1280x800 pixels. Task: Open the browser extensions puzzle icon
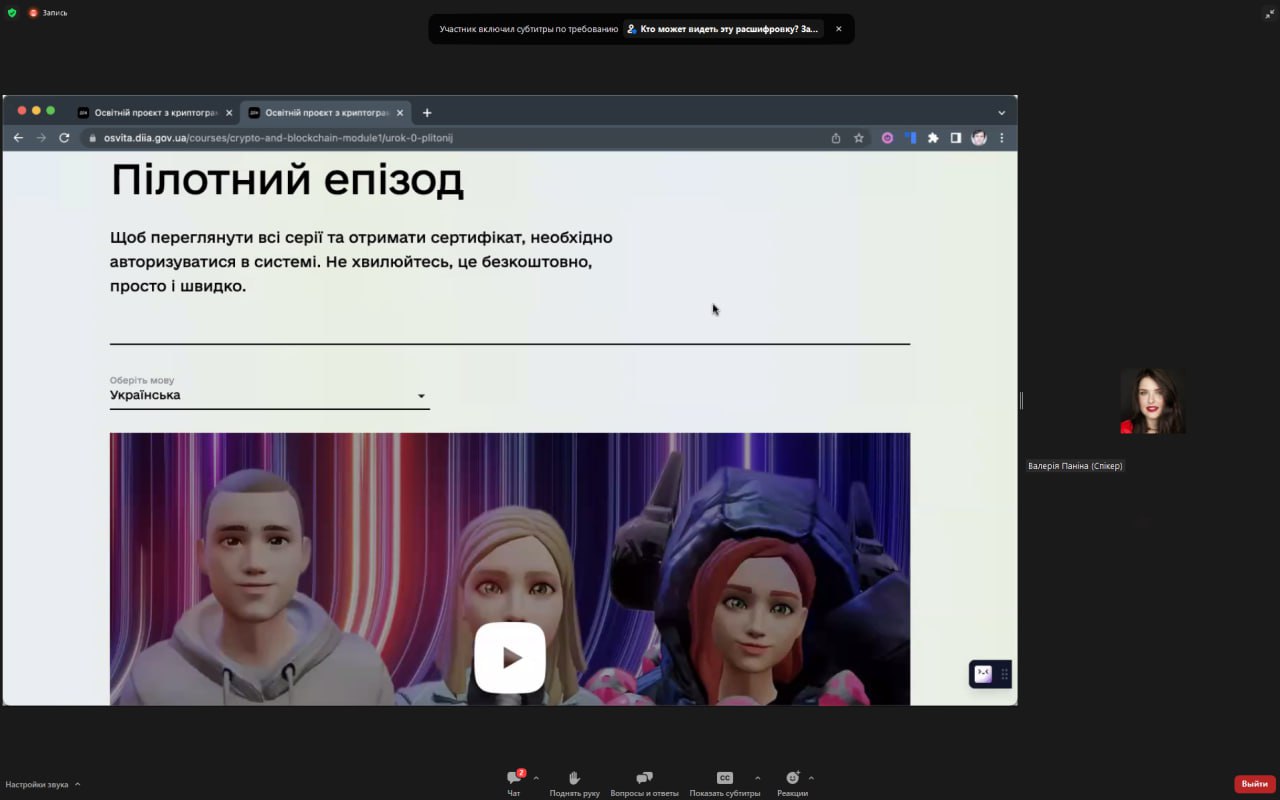pyautogui.click(x=933, y=138)
